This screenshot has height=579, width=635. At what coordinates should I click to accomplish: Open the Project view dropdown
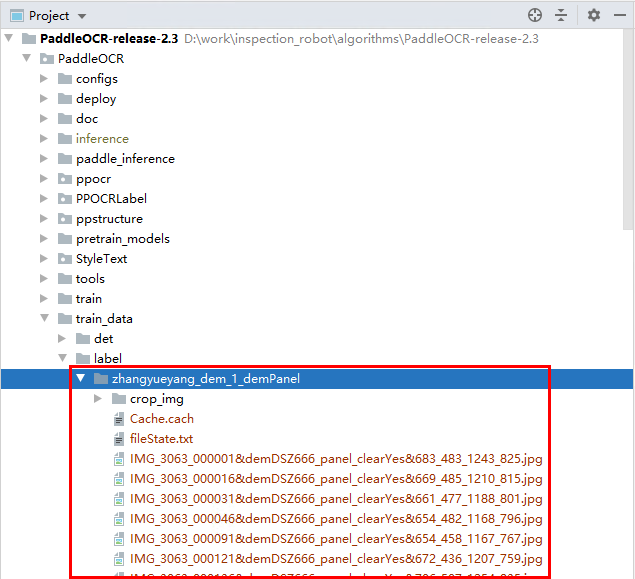(x=81, y=16)
